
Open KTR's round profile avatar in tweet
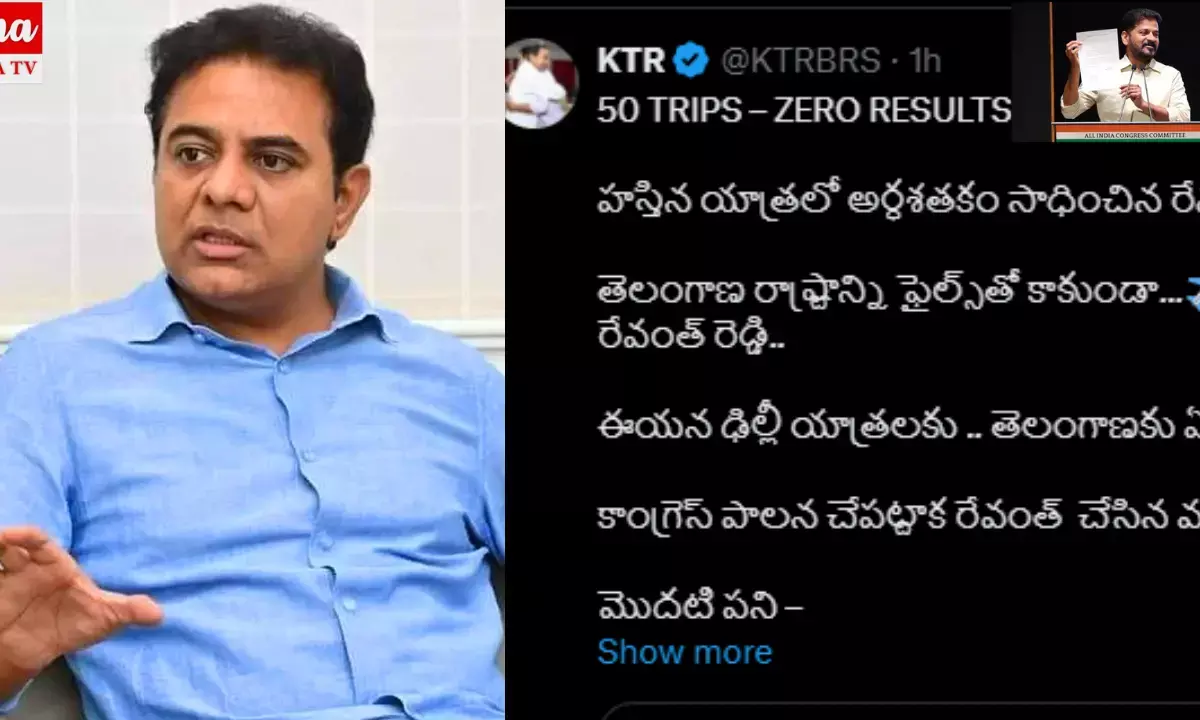[543, 84]
